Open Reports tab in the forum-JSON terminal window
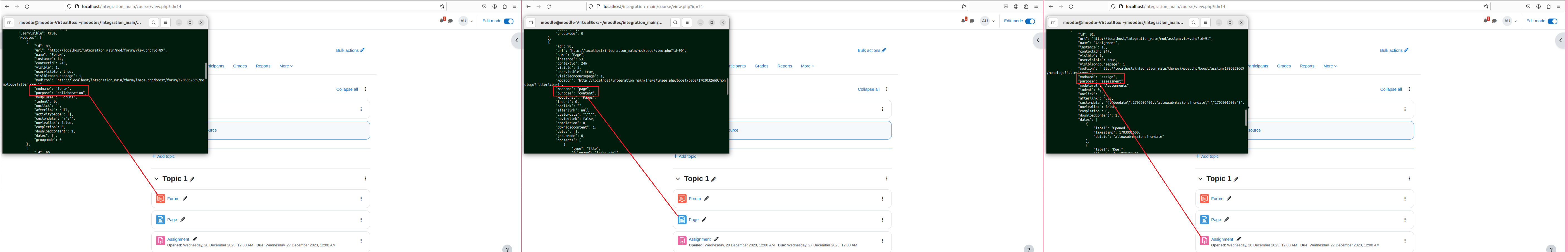 click(x=263, y=66)
